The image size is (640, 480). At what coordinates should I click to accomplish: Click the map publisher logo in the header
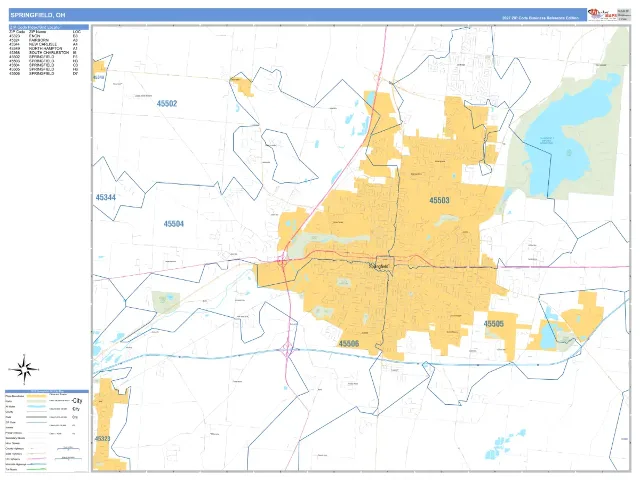tap(602, 15)
